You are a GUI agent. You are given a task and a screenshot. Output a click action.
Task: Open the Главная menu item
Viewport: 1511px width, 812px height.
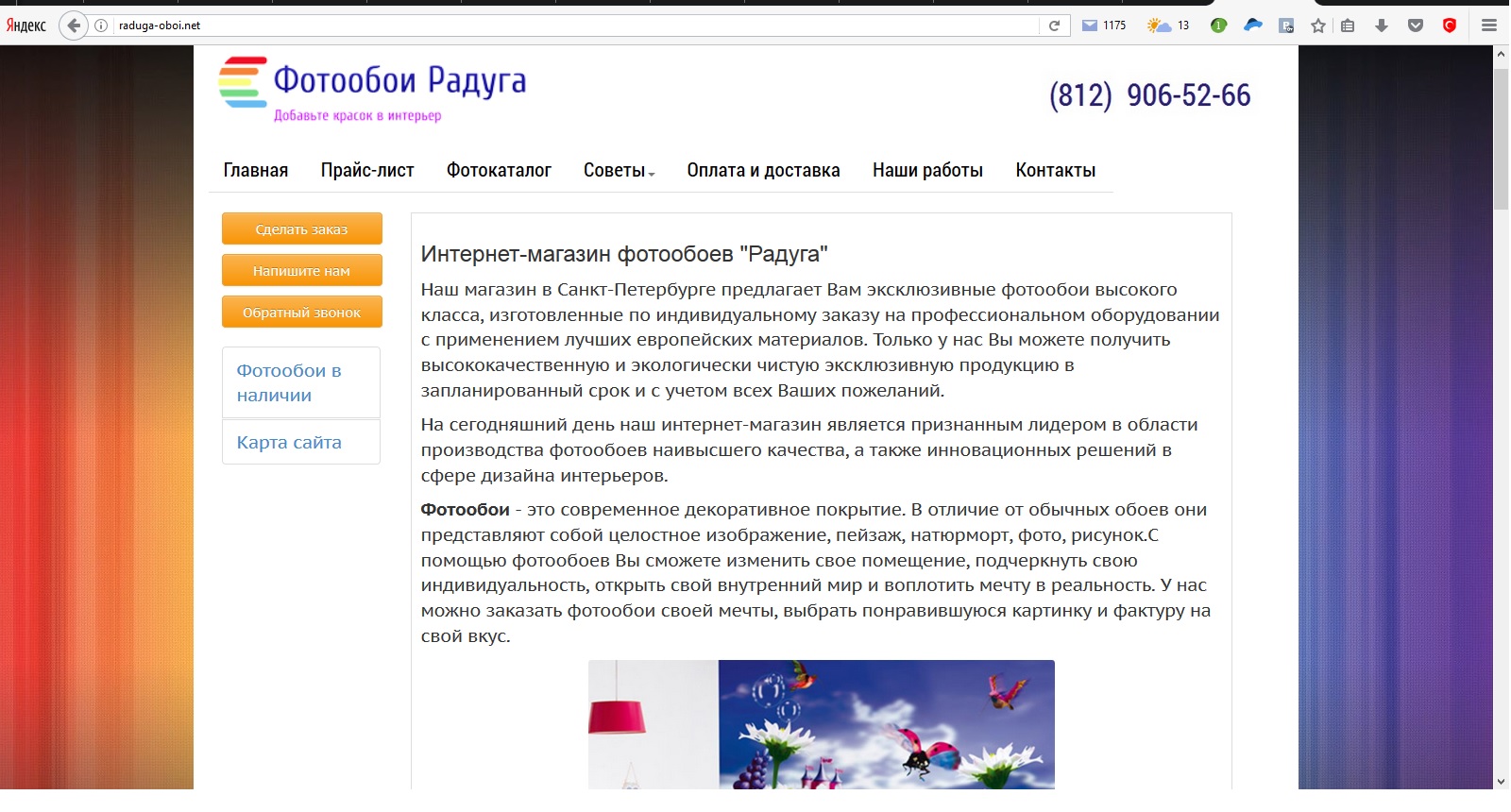click(256, 170)
